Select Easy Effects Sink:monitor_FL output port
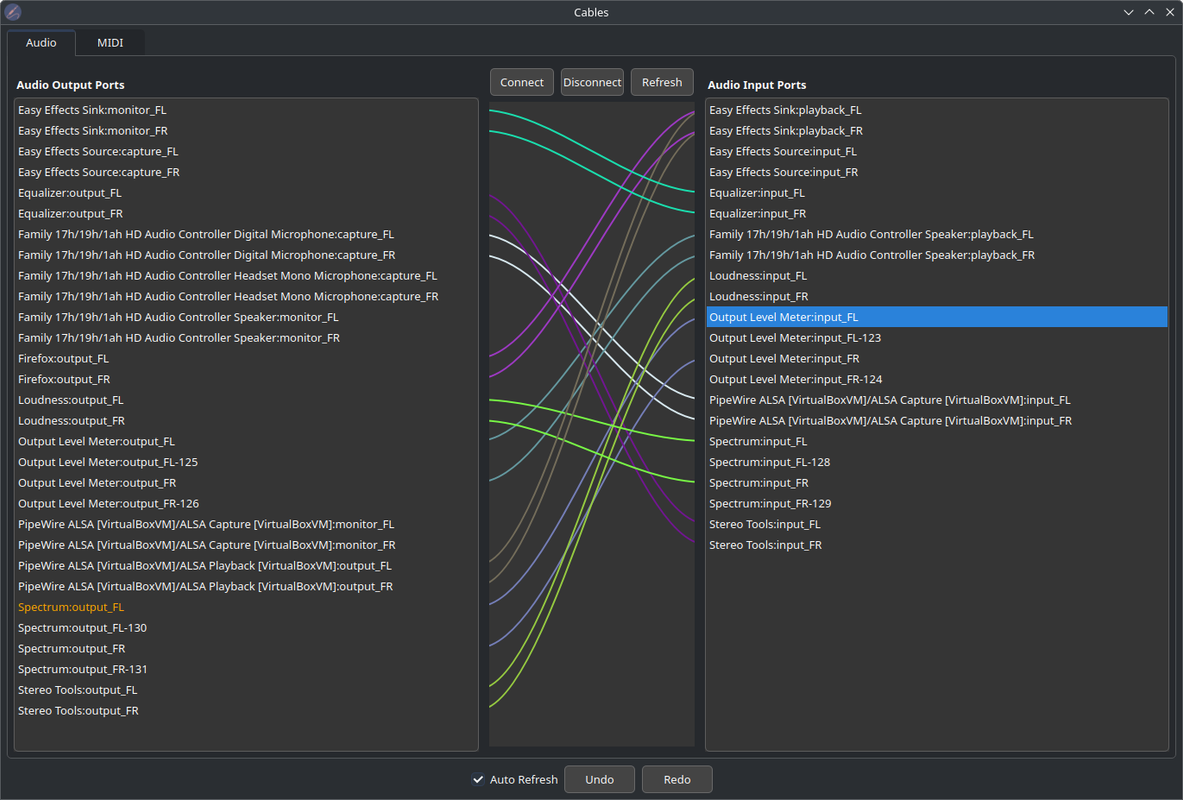 [x=246, y=110]
